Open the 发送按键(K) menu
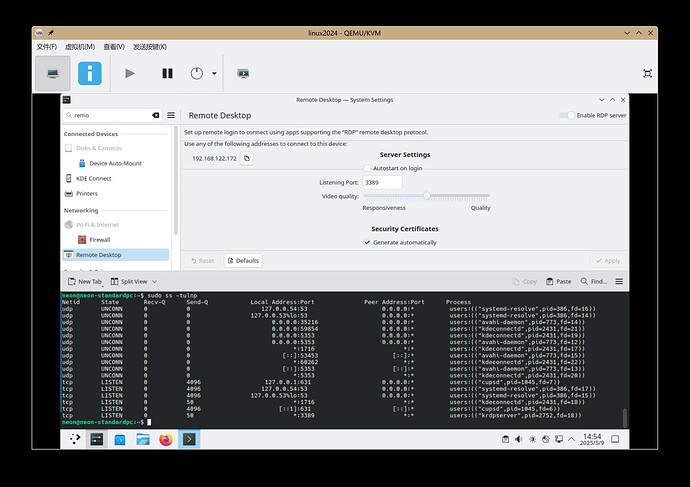The image size is (690, 487). [x=150, y=47]
